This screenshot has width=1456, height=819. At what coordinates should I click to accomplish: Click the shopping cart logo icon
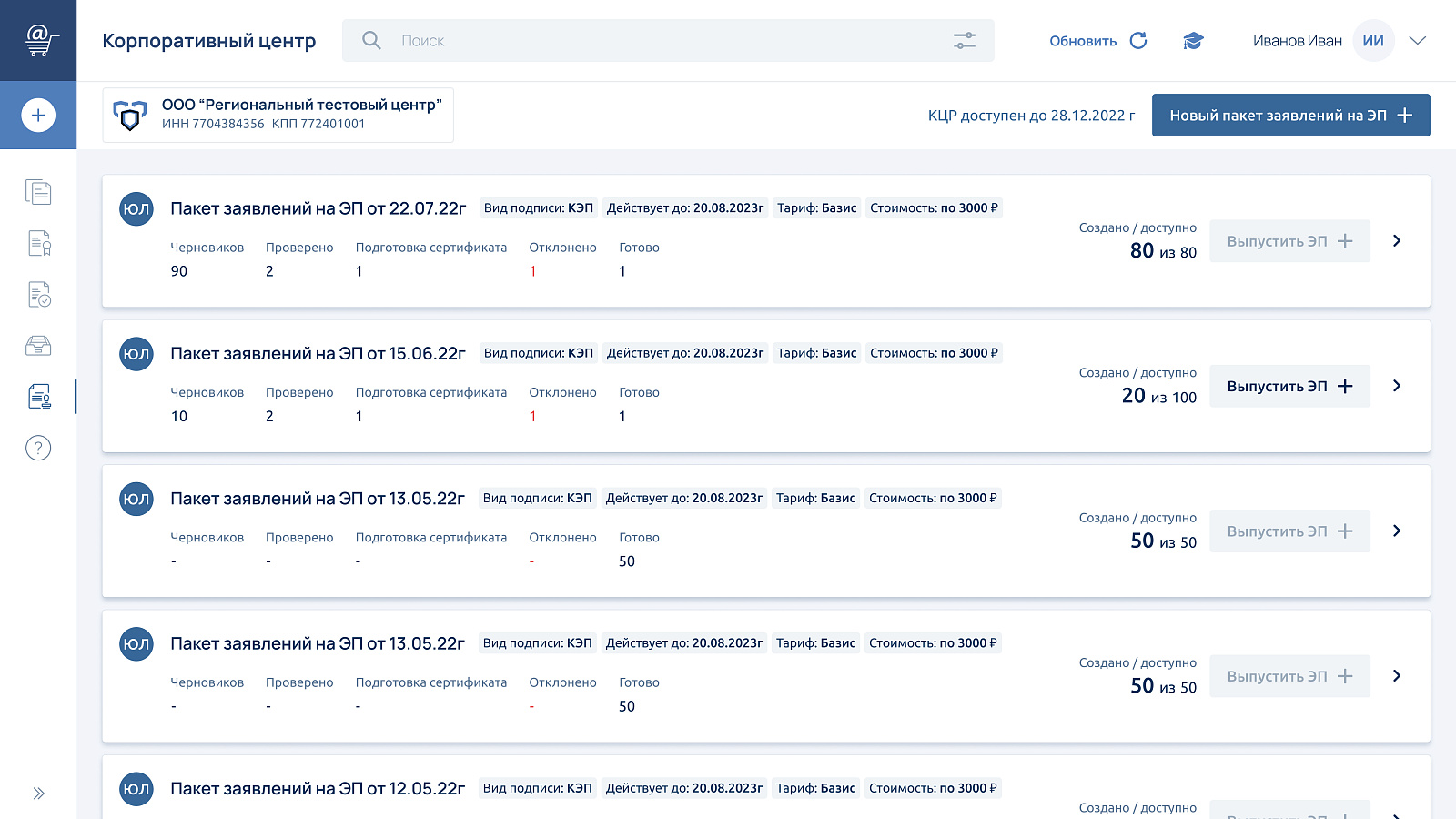(x=40, y=40)
